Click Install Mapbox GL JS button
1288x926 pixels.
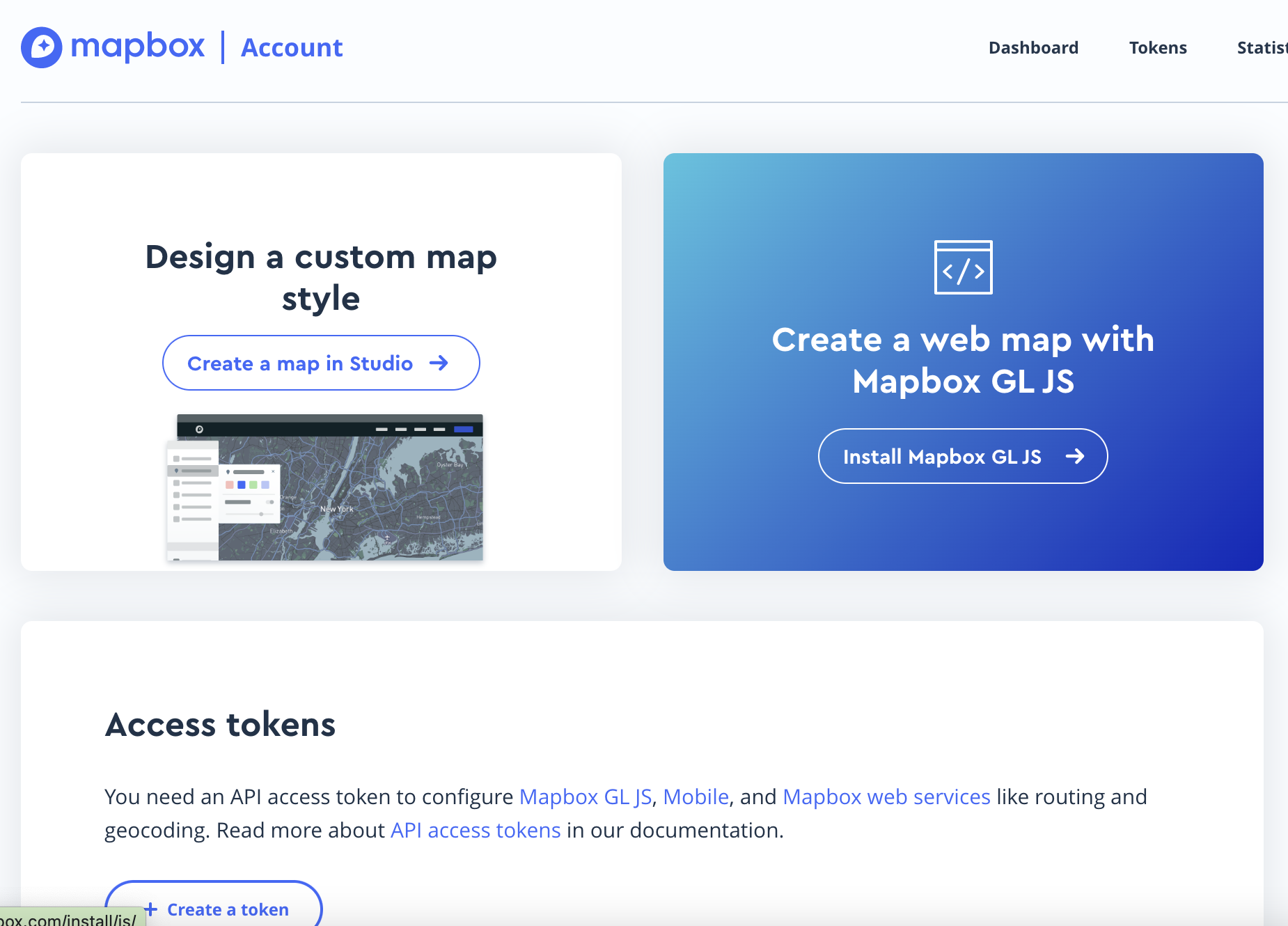(963, 456)
